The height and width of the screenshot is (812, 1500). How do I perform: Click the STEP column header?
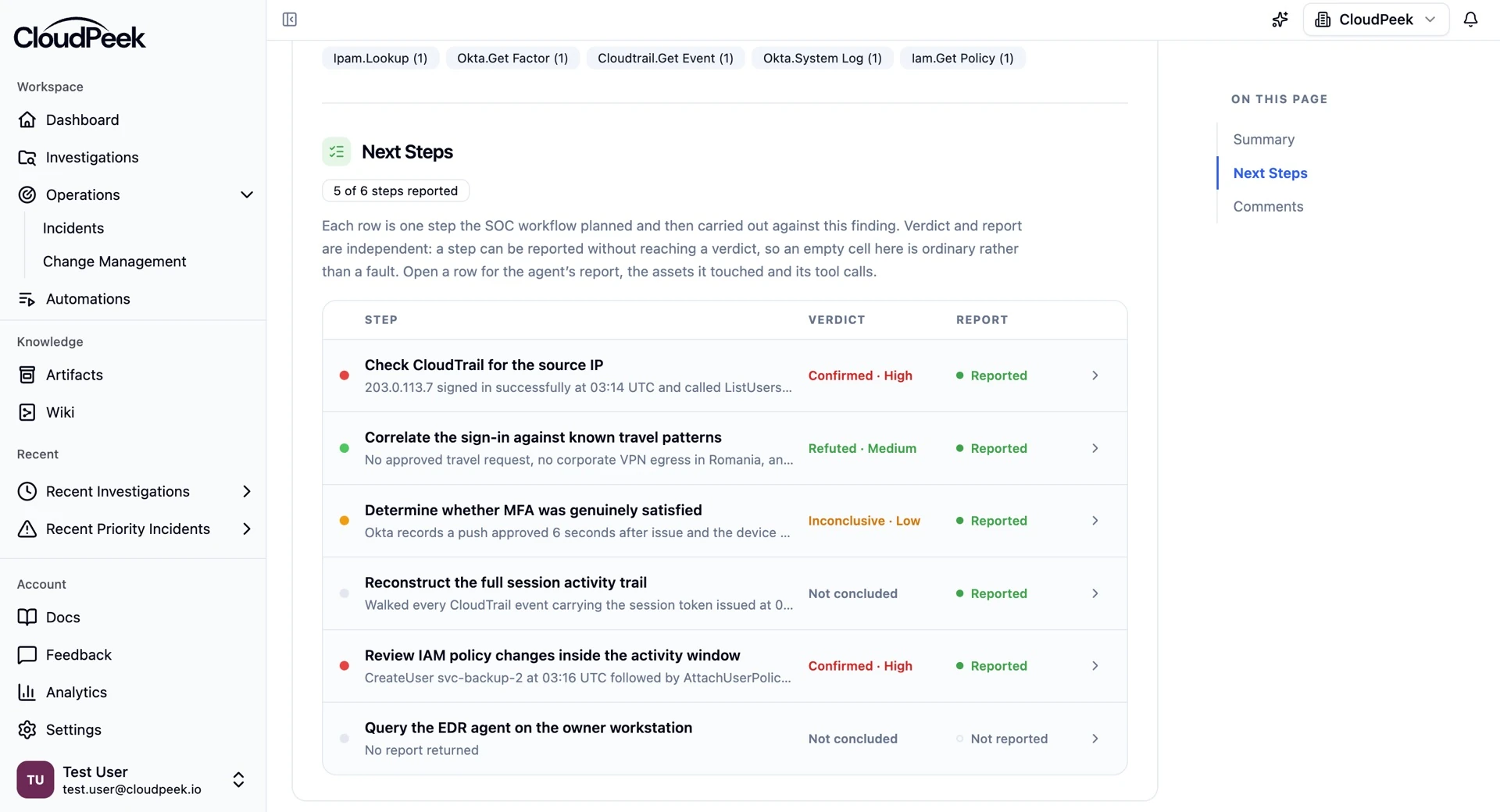[x=381, y=319]
